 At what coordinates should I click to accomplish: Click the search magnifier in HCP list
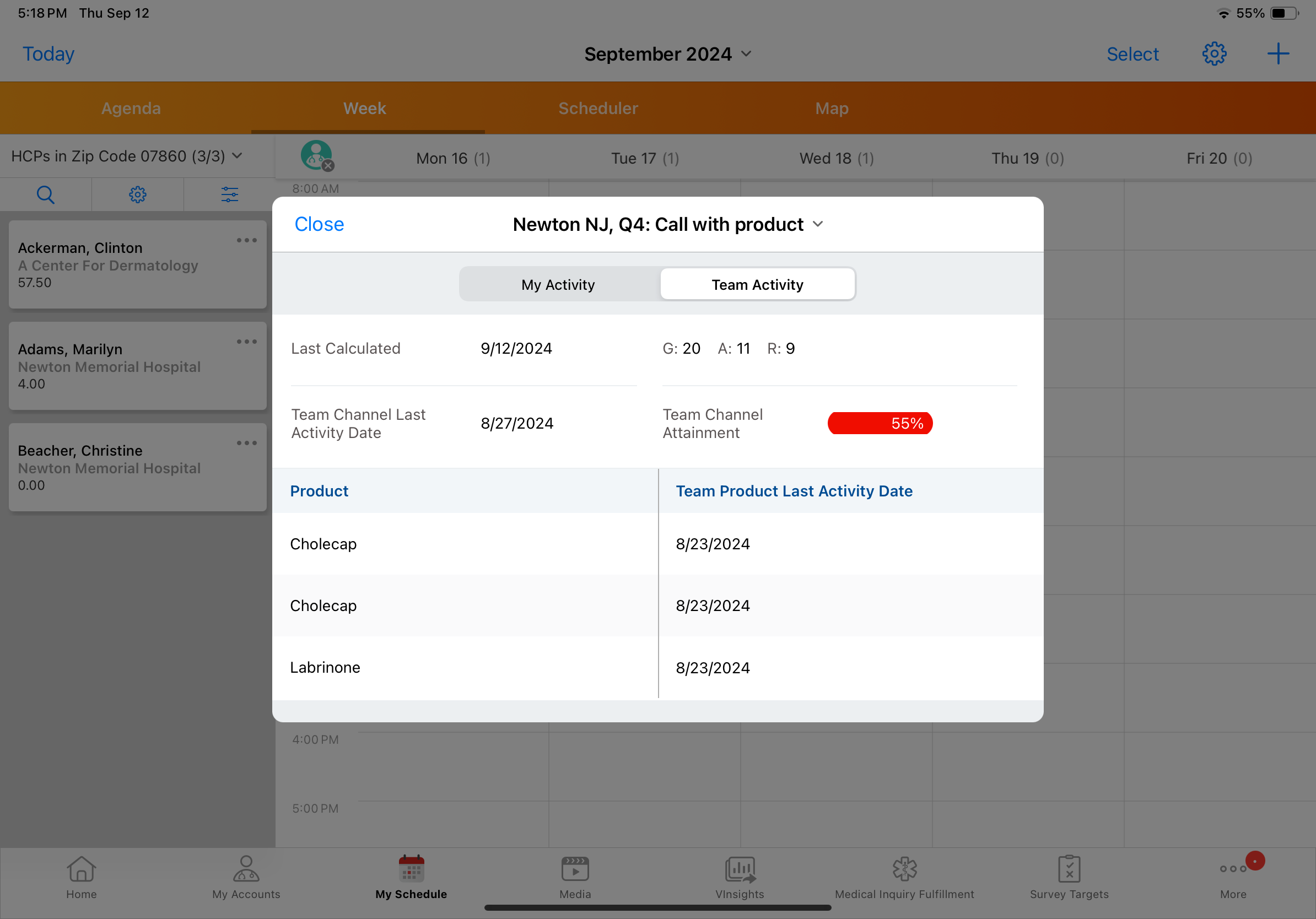[45, 195]
